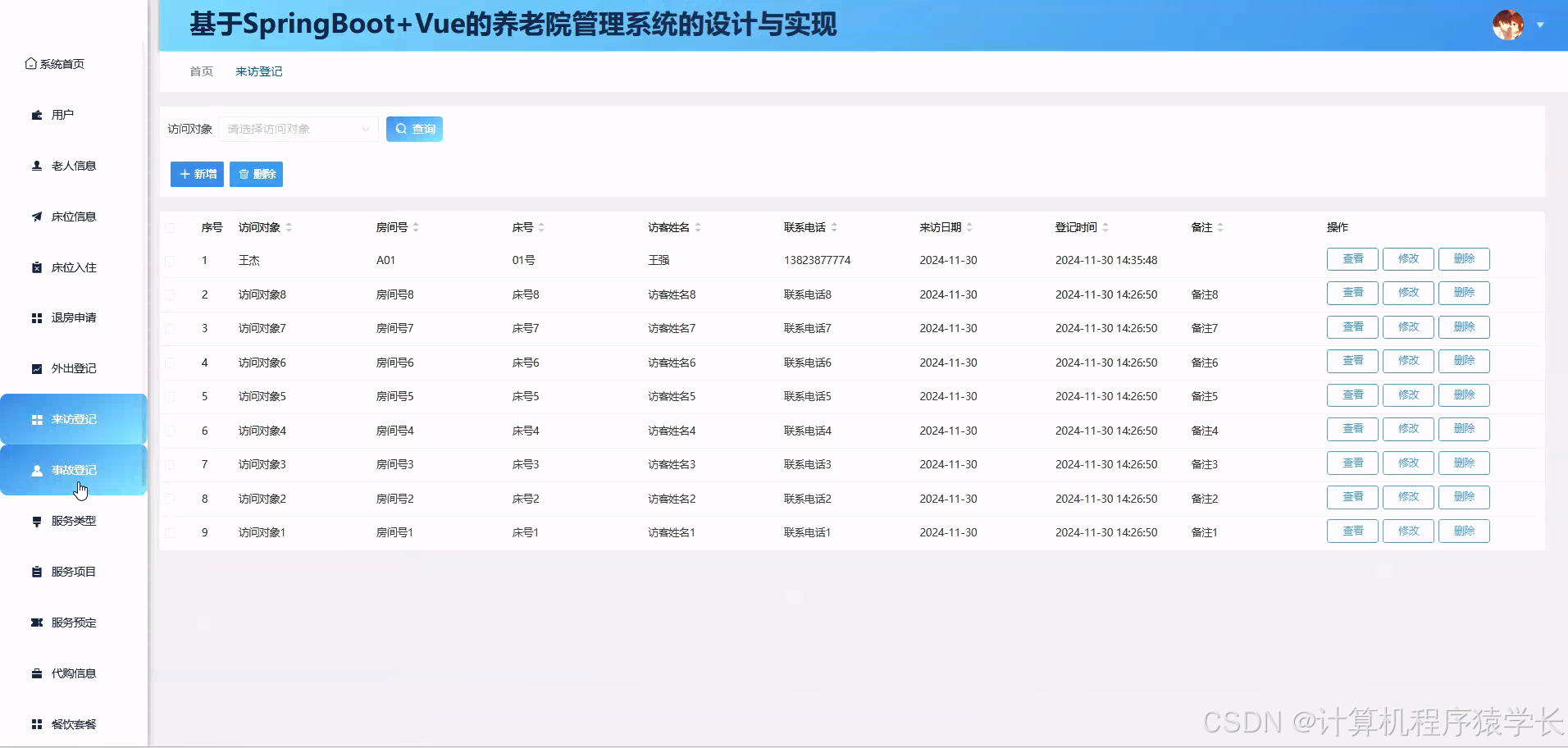The width and height of the screenshot is (1568, 748).
Task: Expand the user menu arrow beside avatar
Action: click(1540, 25)
